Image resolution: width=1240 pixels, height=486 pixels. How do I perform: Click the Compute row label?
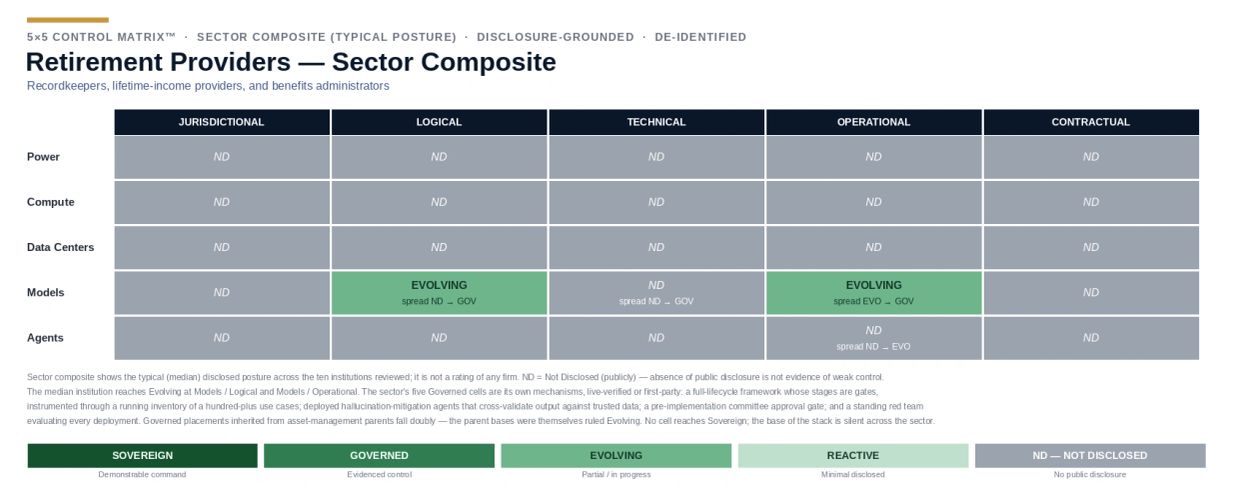(50, 202)
